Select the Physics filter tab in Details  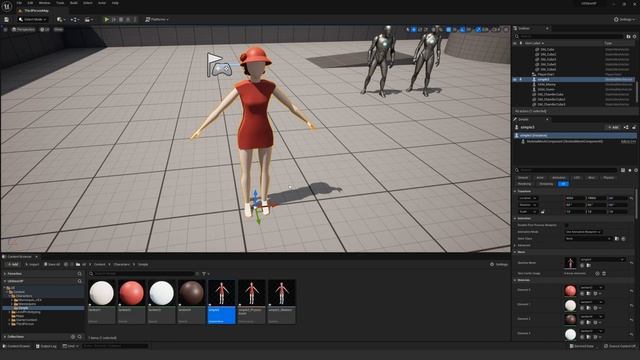pyautogui.click(x=609, y=178)
